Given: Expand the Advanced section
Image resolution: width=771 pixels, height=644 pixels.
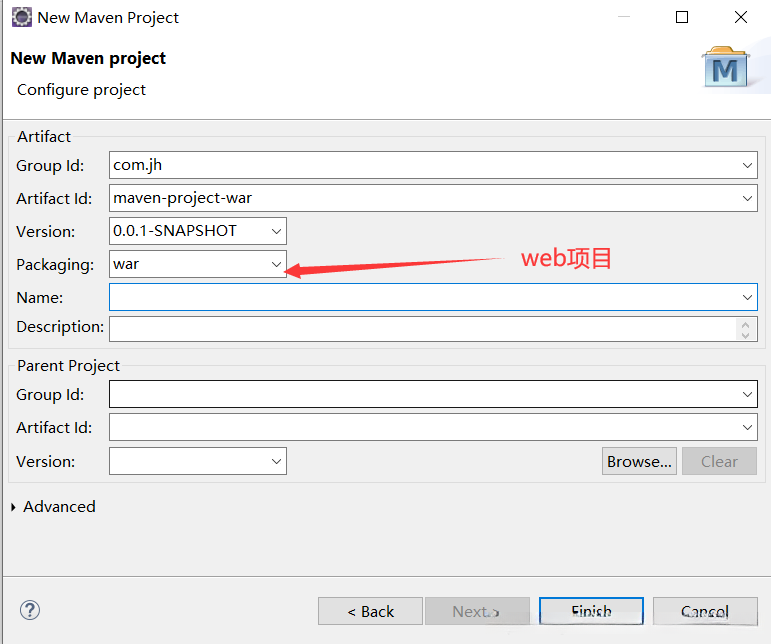Looking at the screenshot, I should [13, 507].
